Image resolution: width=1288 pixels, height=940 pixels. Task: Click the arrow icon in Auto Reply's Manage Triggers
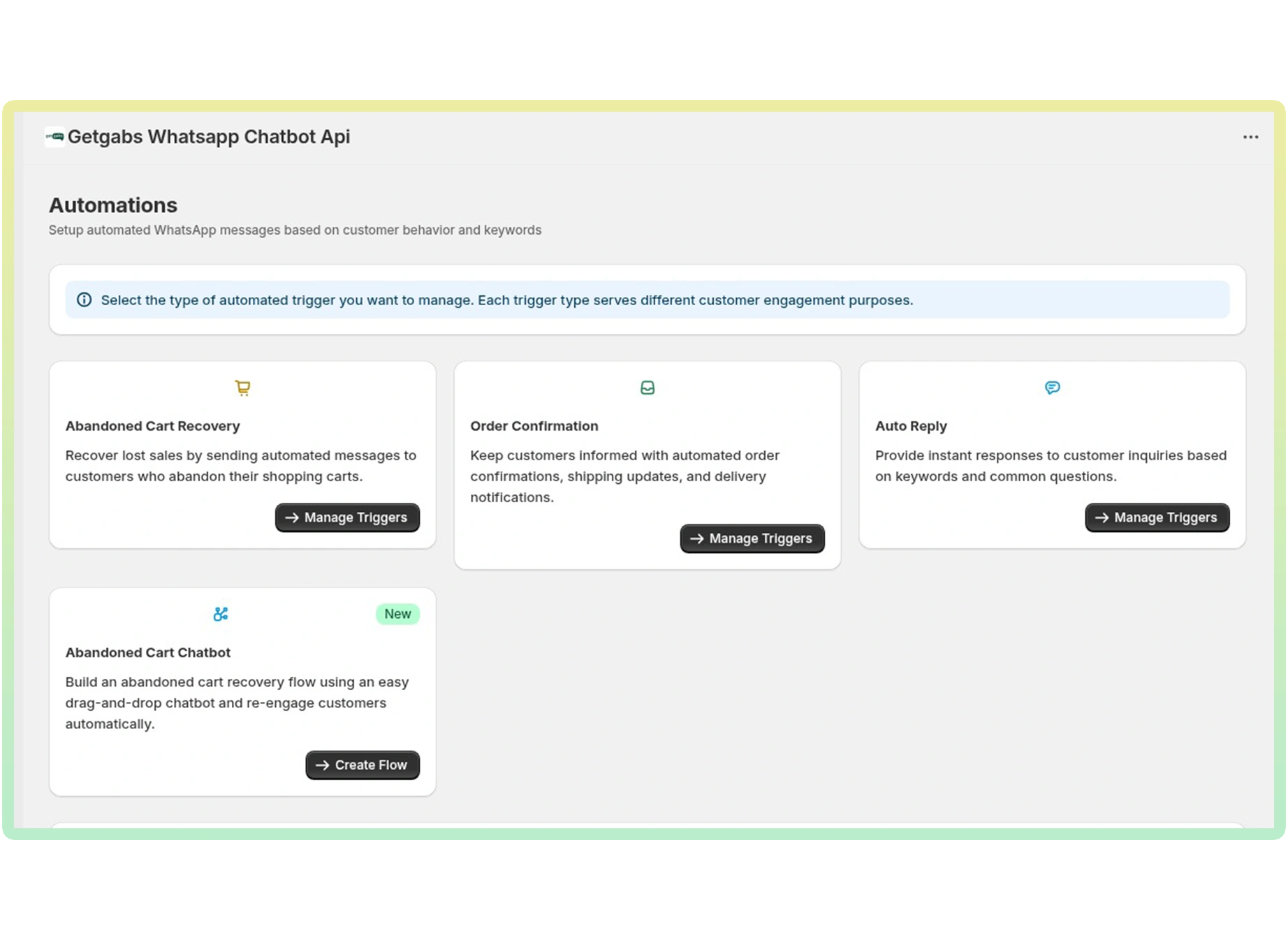[1102, 517]
